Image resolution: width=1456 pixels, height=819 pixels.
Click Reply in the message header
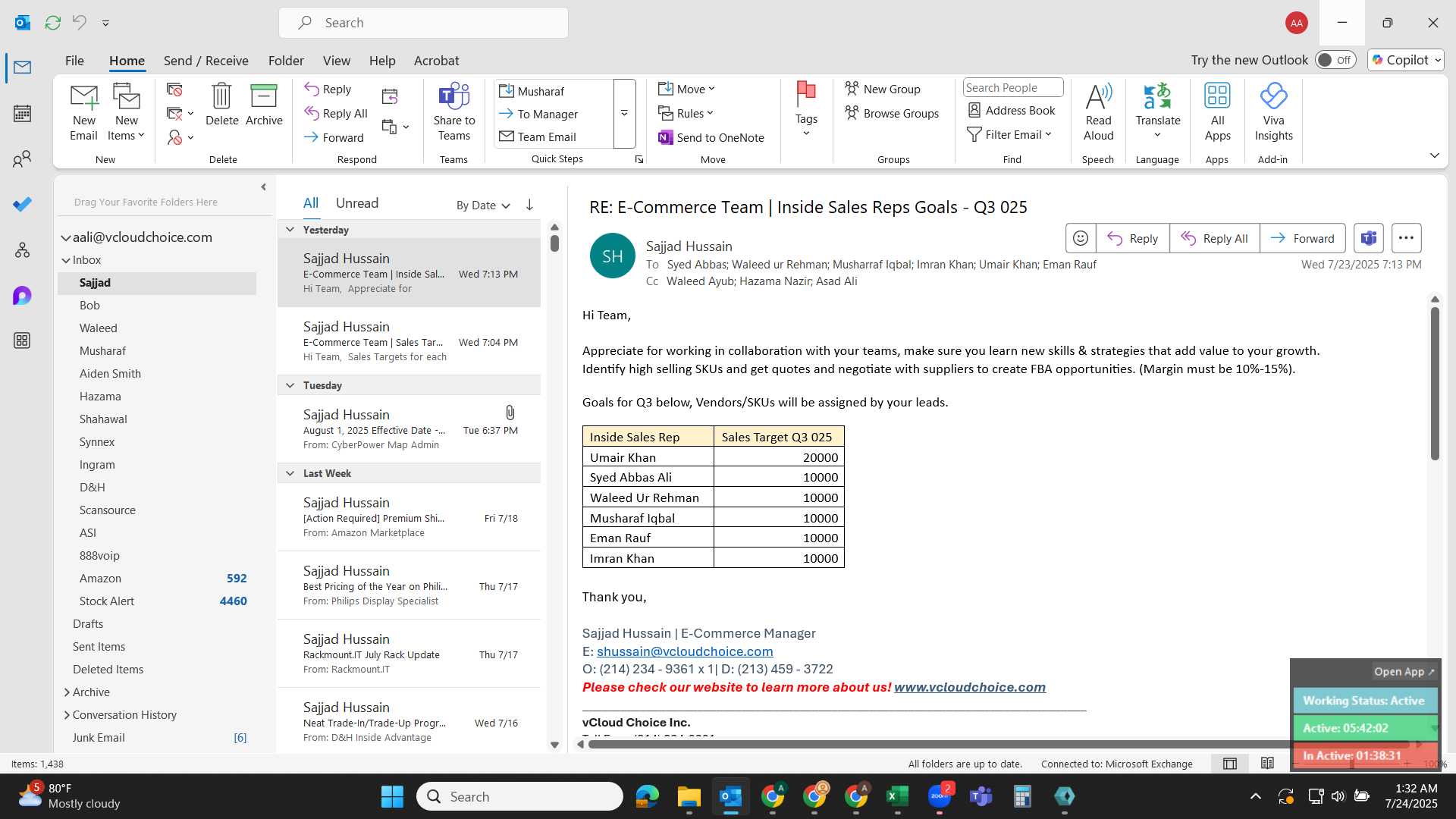click(x=1133, y=238)
